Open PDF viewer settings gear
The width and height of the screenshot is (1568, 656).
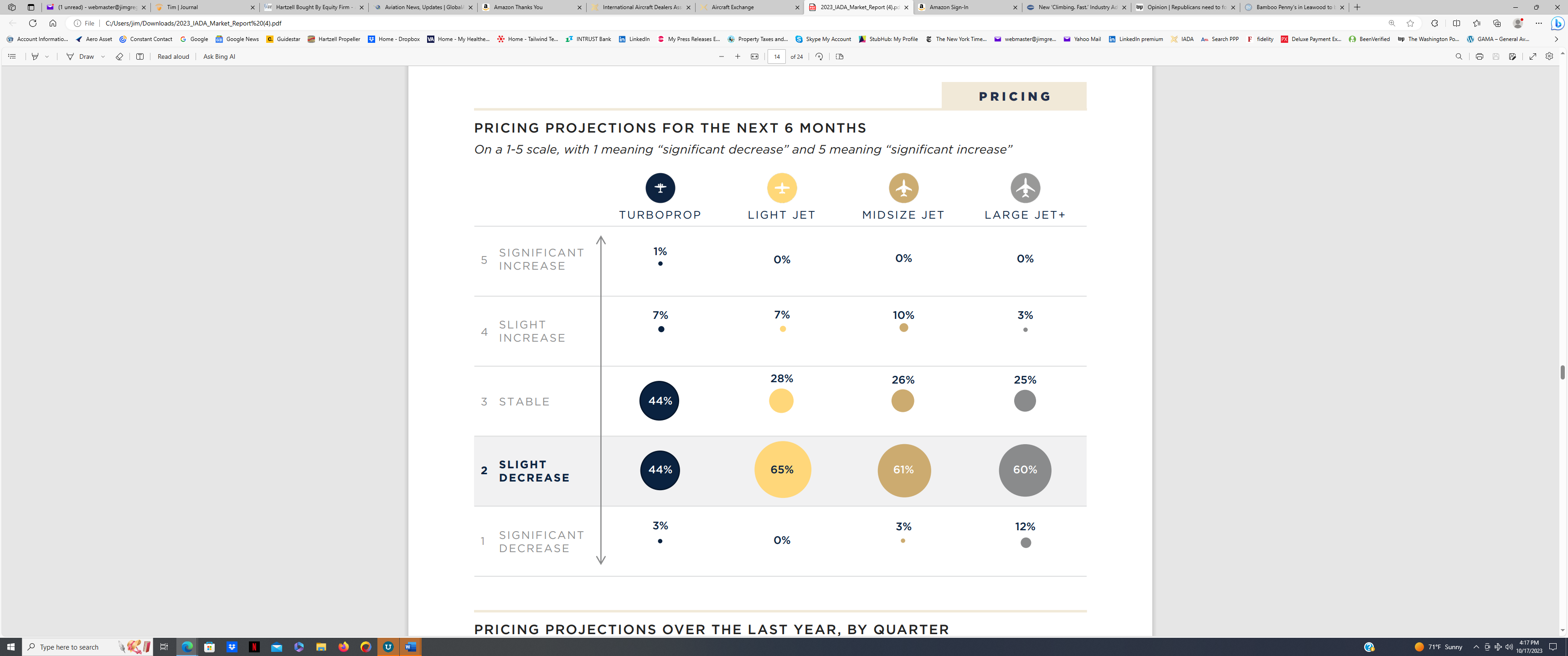(1549, 56)
